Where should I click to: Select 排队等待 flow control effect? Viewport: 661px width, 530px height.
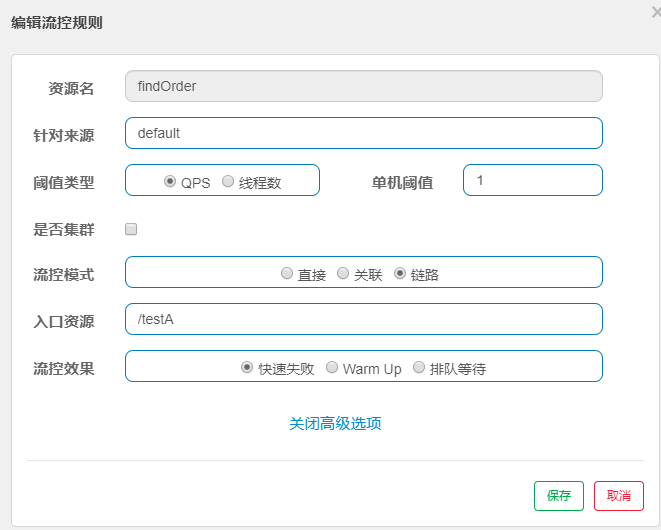pyautogui.click(x=419, y=367)
